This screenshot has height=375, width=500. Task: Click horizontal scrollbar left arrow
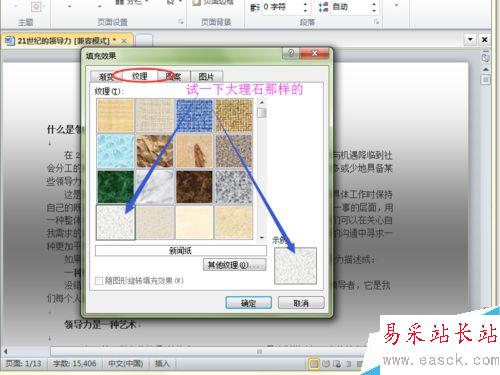click(5, 351)
